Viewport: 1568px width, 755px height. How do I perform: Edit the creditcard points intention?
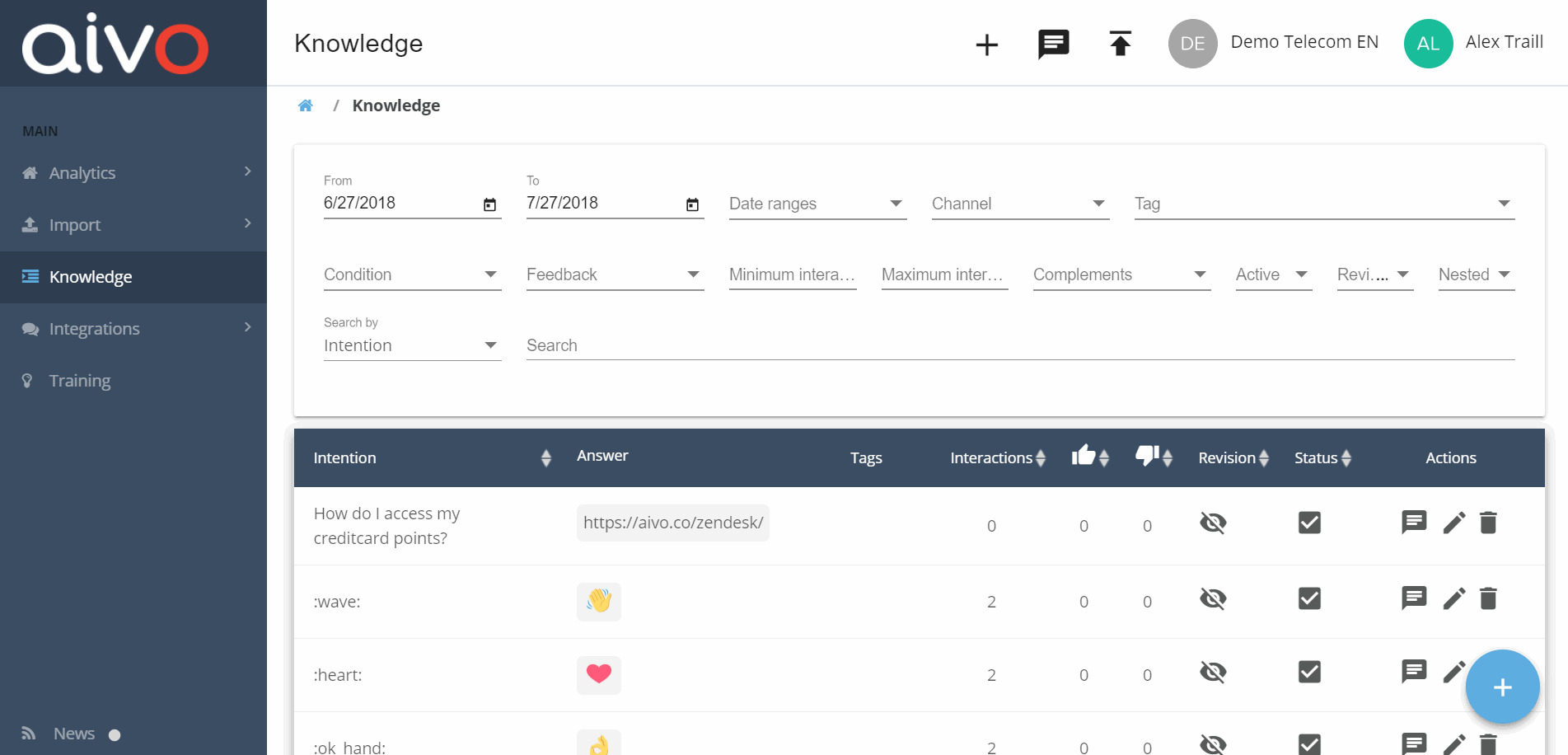(1454, 523)
